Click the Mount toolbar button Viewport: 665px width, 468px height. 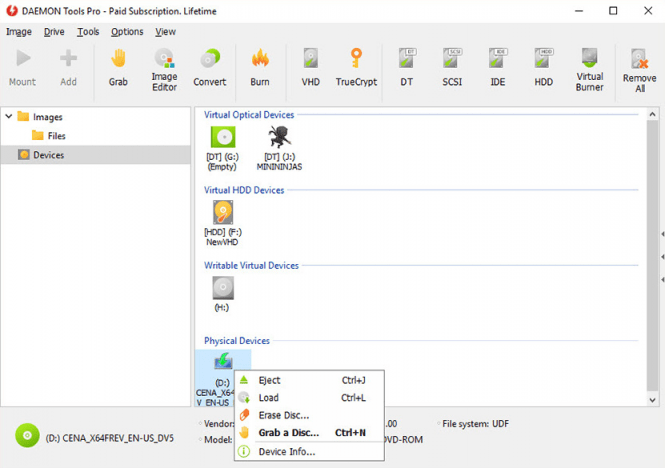[x=22, y=68]
